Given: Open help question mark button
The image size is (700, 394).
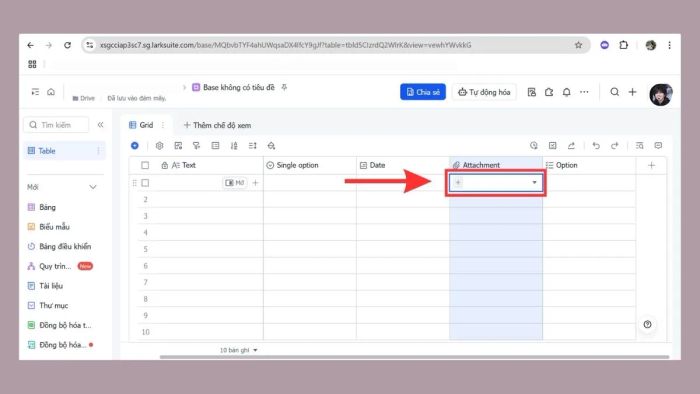Looking at the screenshot, I should [x=647, y=324].
